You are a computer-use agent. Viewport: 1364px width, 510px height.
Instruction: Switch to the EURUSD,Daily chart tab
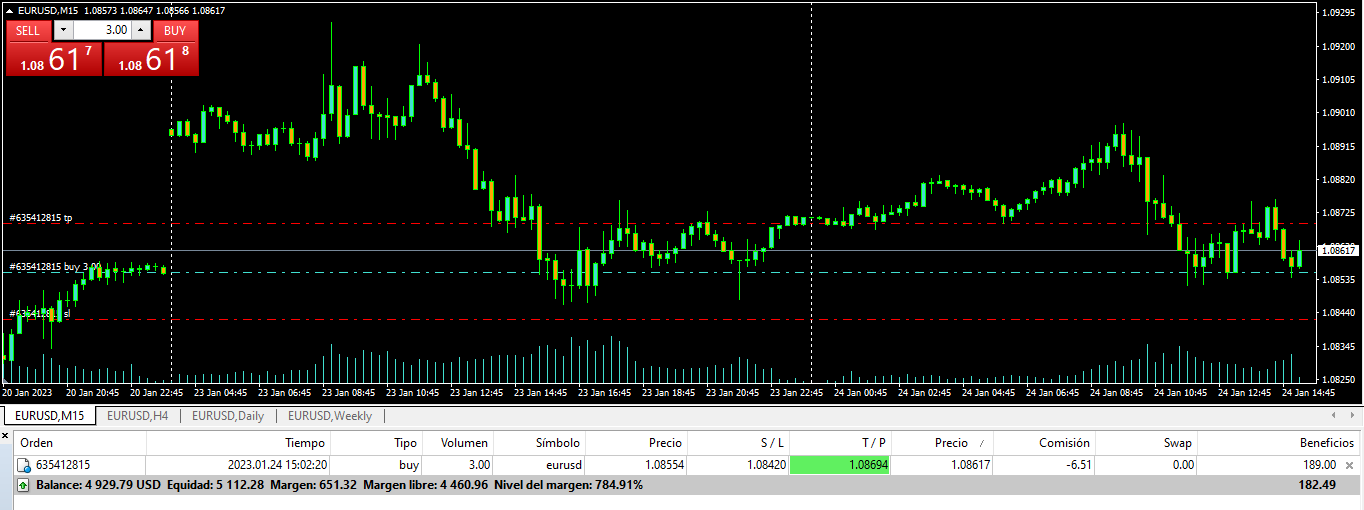click(228, 416)
